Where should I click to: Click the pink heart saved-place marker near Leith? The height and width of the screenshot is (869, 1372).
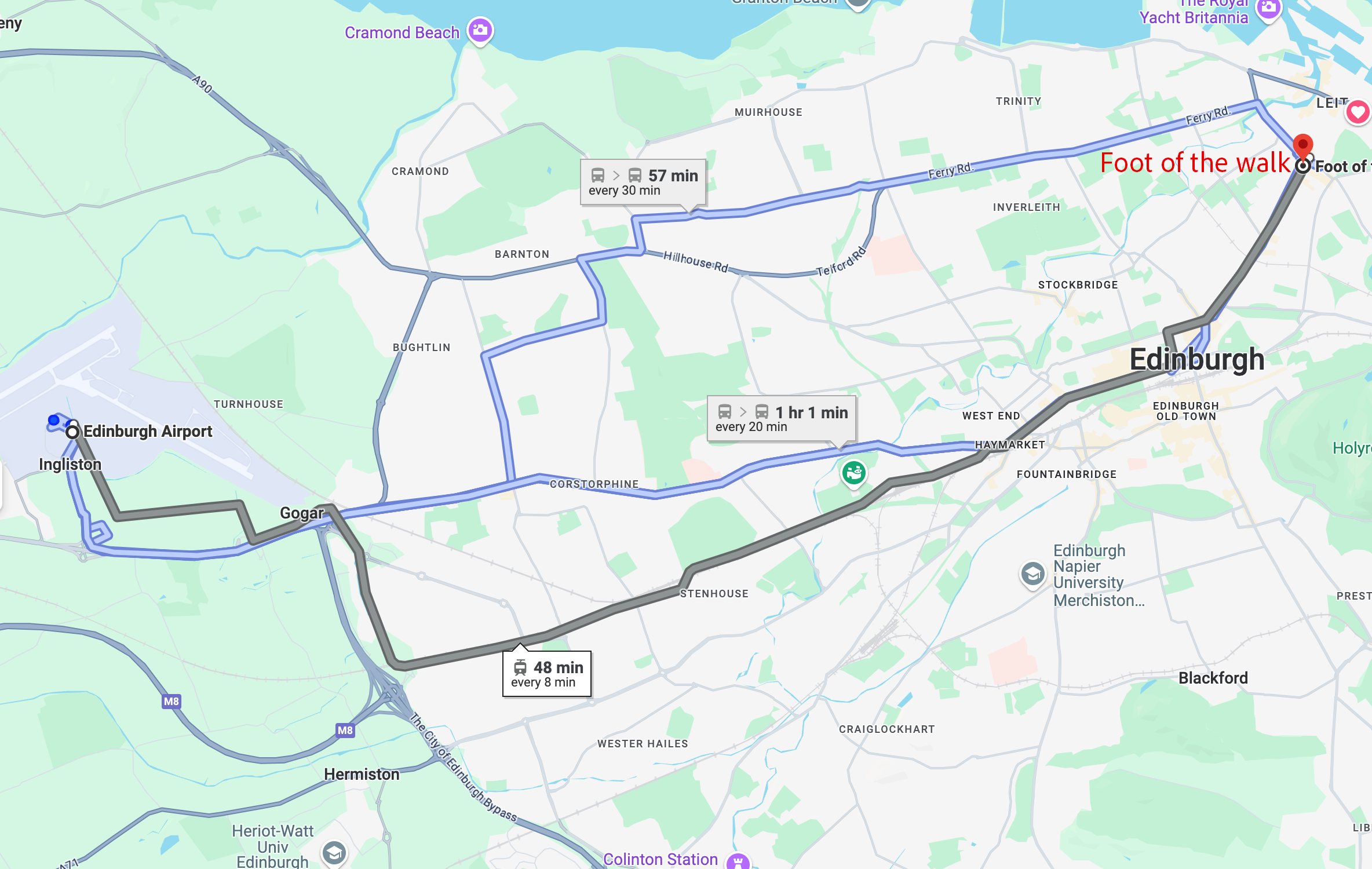tap(1358, 112)
